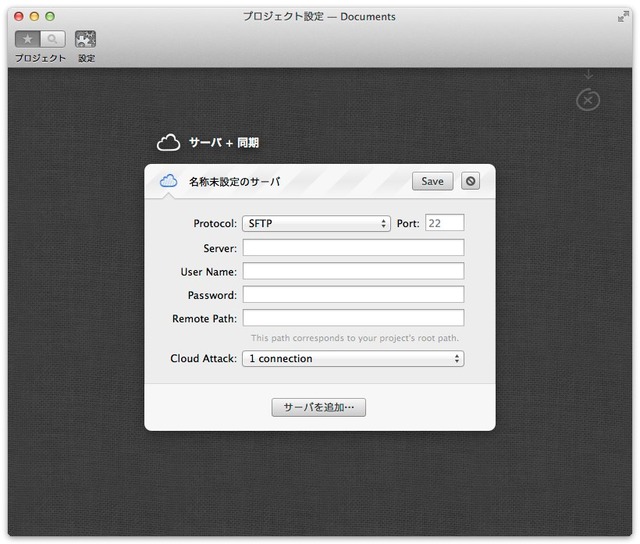Select the star Projects toolbar segment
640x544 pixels.
(x=28, y=39)
